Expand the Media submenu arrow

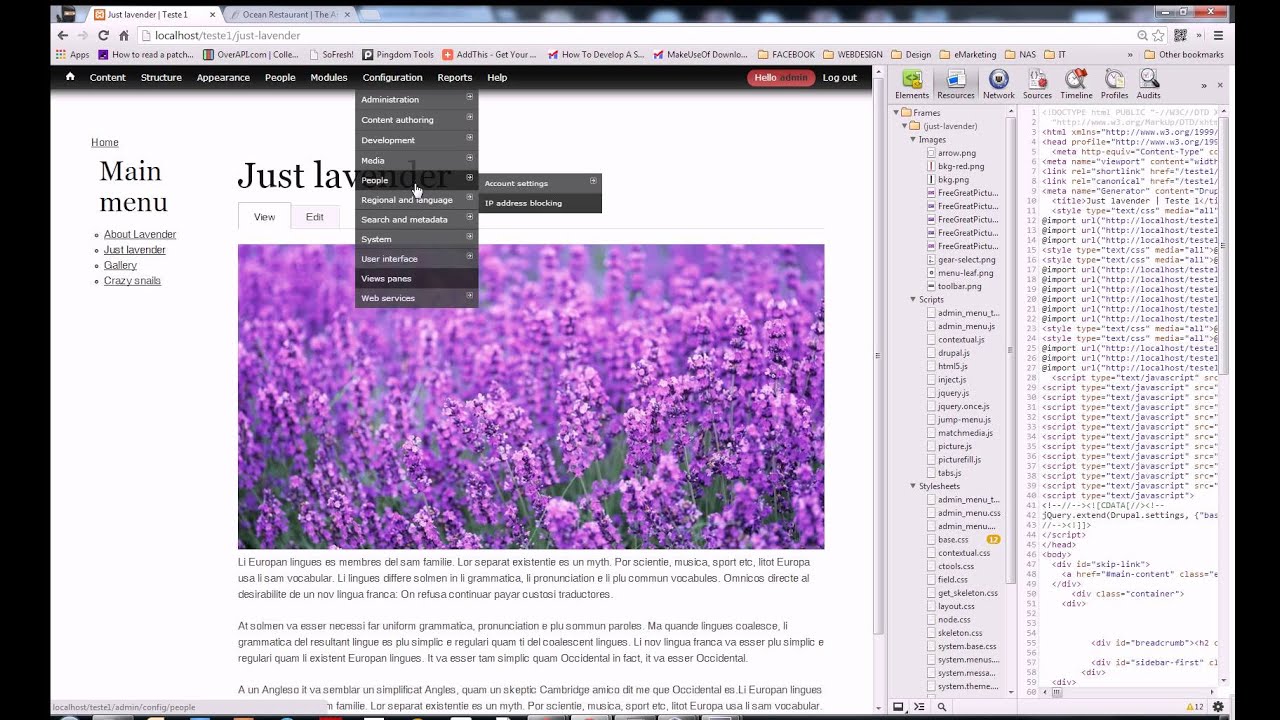click(469, 158)
